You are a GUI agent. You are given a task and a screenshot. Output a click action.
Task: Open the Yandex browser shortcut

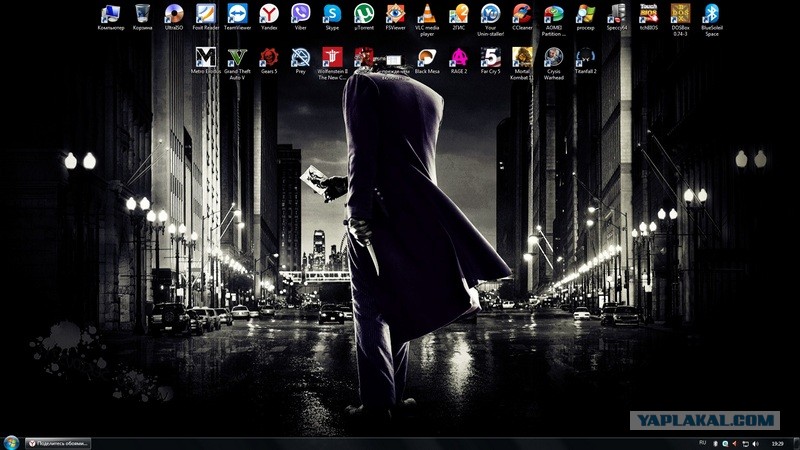point(269,17)
